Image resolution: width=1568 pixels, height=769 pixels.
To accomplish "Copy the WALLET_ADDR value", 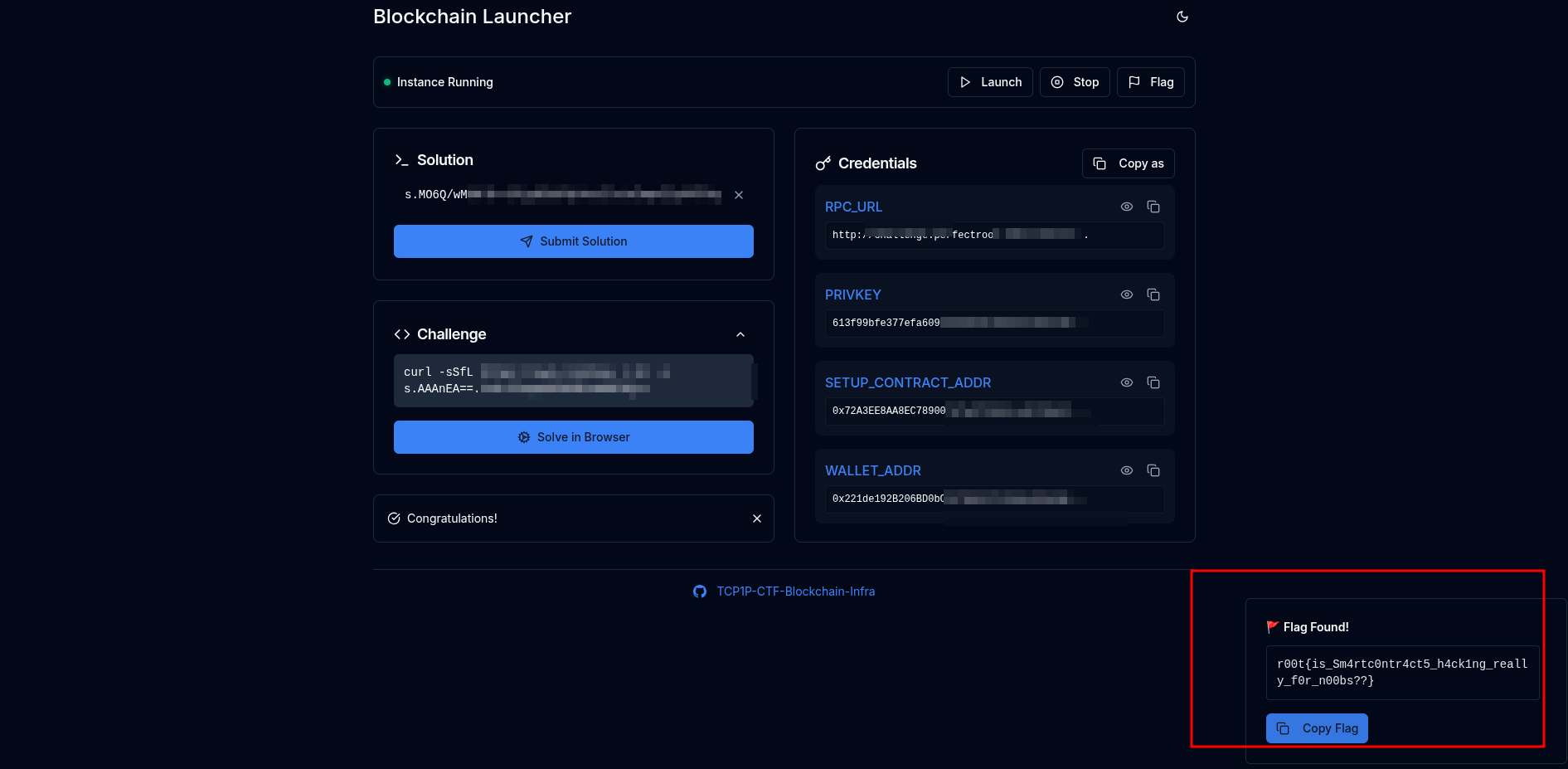I will click(1153, 470).
